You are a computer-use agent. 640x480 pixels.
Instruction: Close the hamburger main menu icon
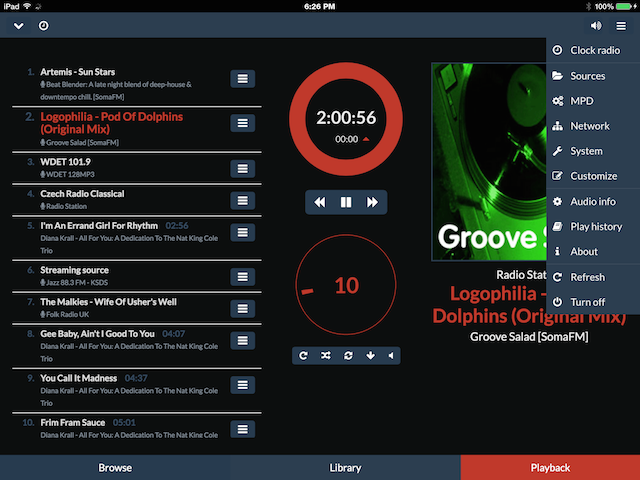pyautogui.click(x=621, y=26)
